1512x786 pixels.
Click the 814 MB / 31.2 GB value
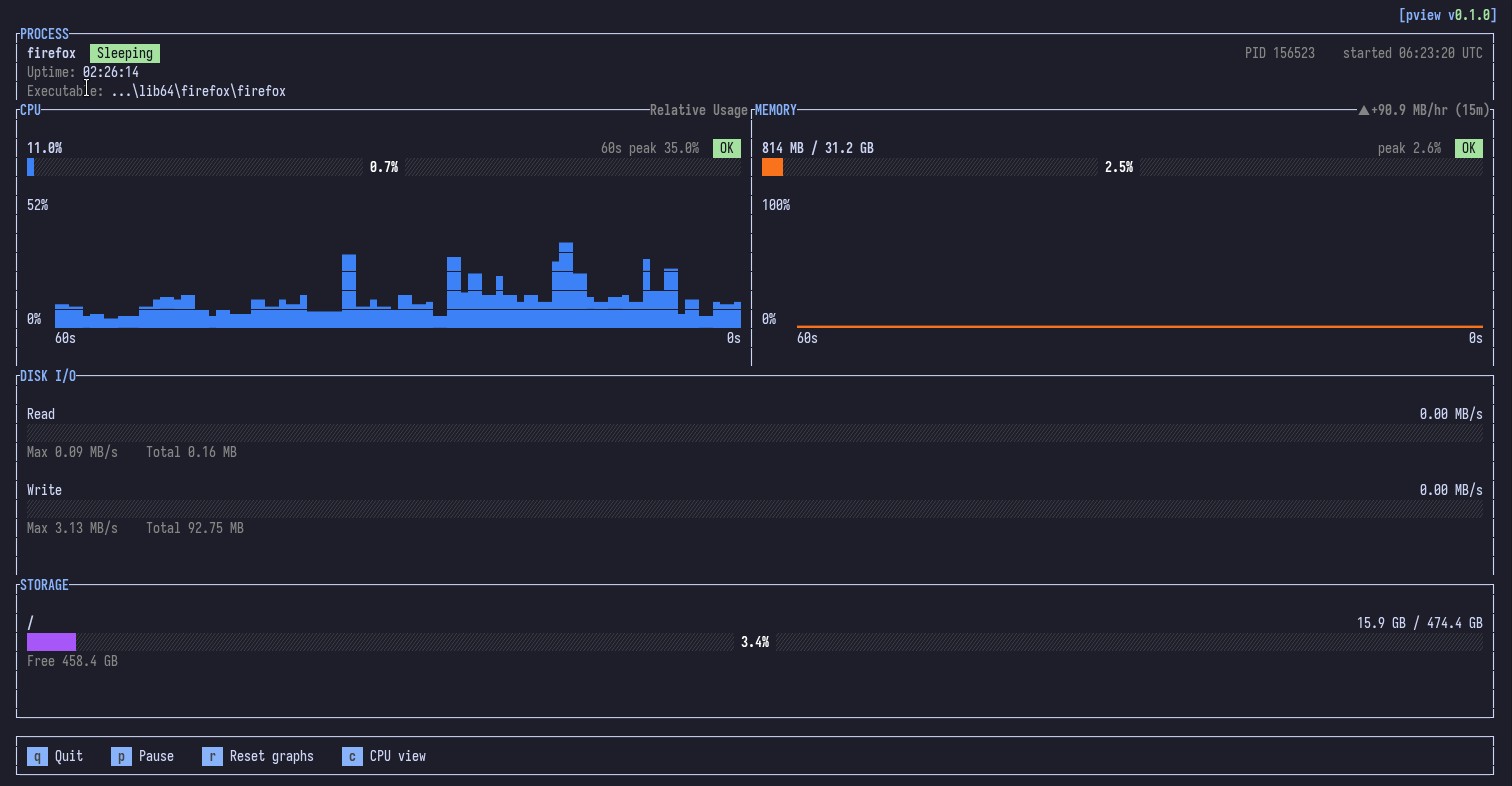tap(818, 148)
